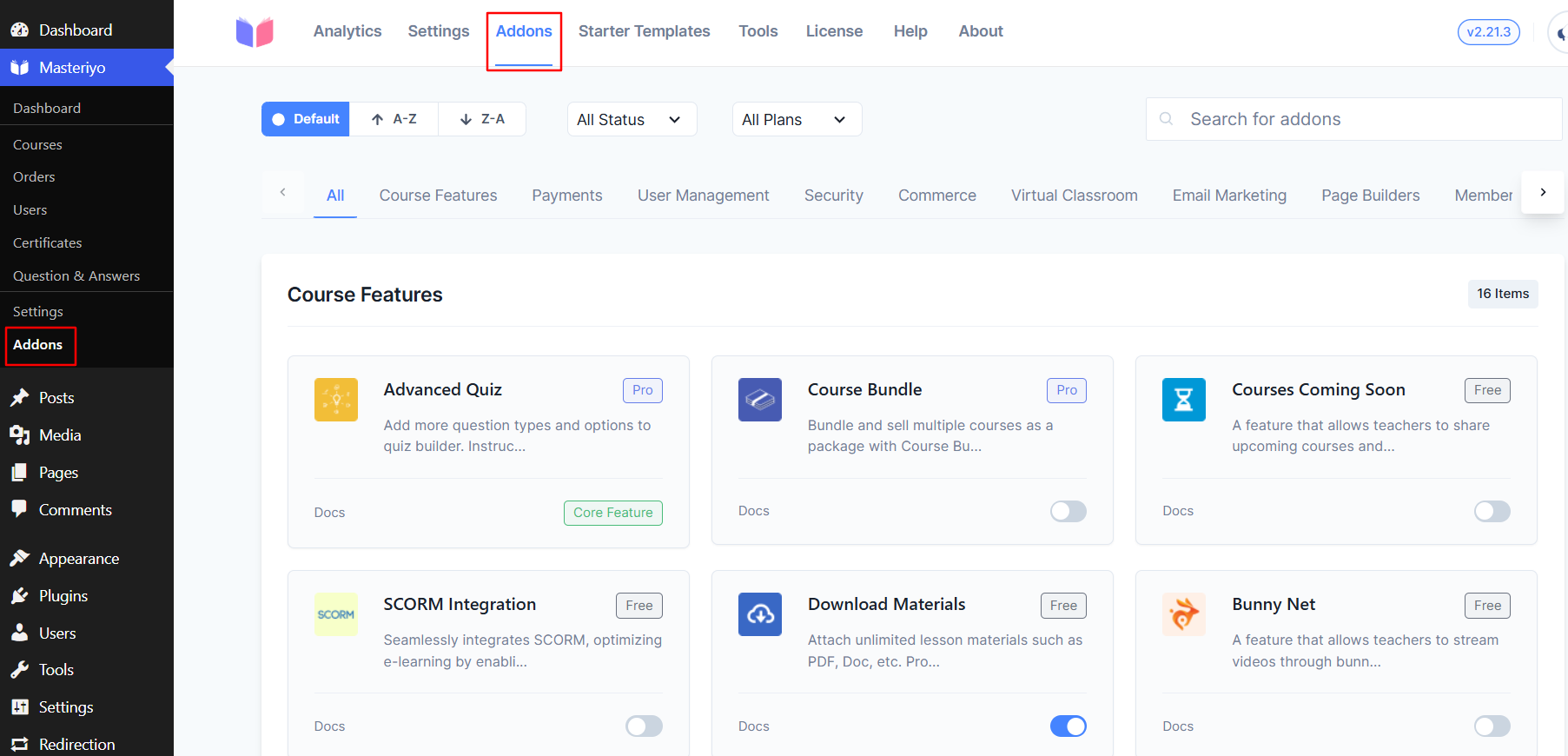Select the Commerce category tab

[937, 196]
